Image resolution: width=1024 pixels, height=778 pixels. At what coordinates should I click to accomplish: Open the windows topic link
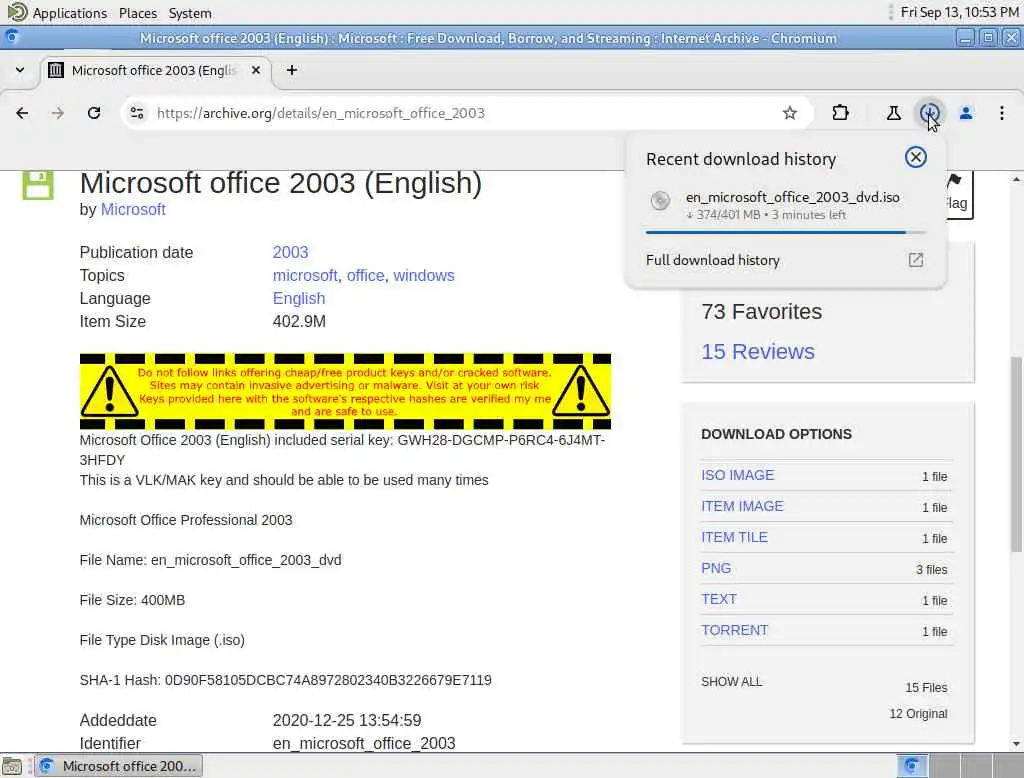tap(424, 276)
